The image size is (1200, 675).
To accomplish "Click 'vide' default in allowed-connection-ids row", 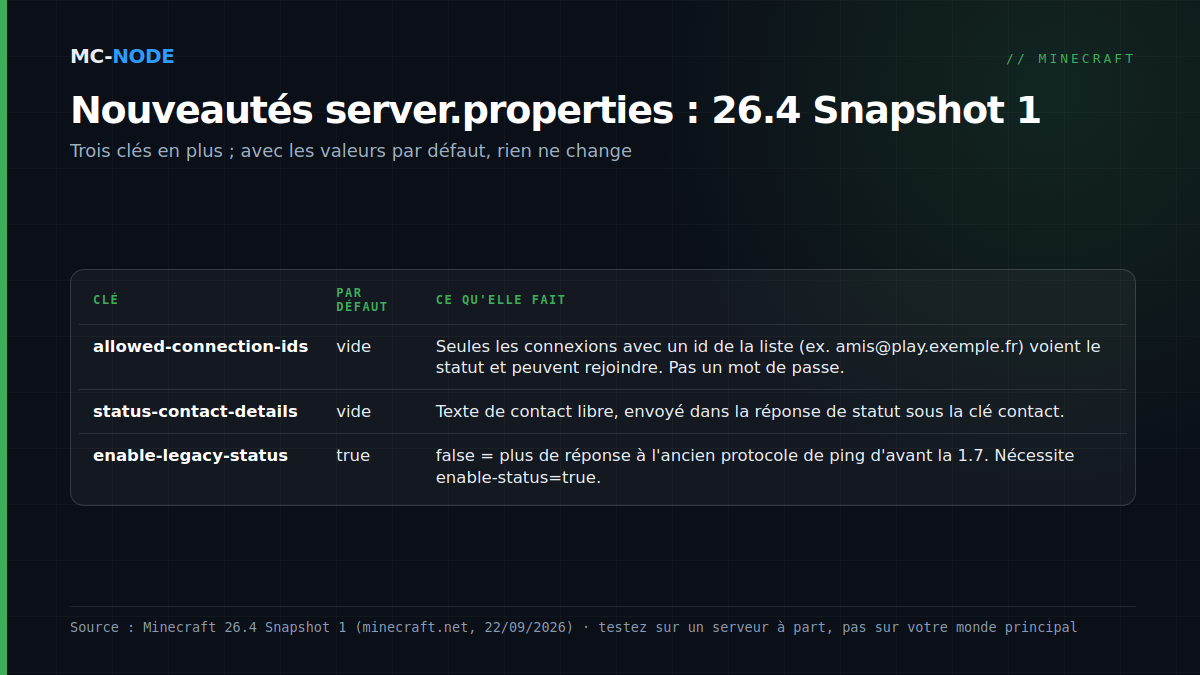I will (353, 347).
